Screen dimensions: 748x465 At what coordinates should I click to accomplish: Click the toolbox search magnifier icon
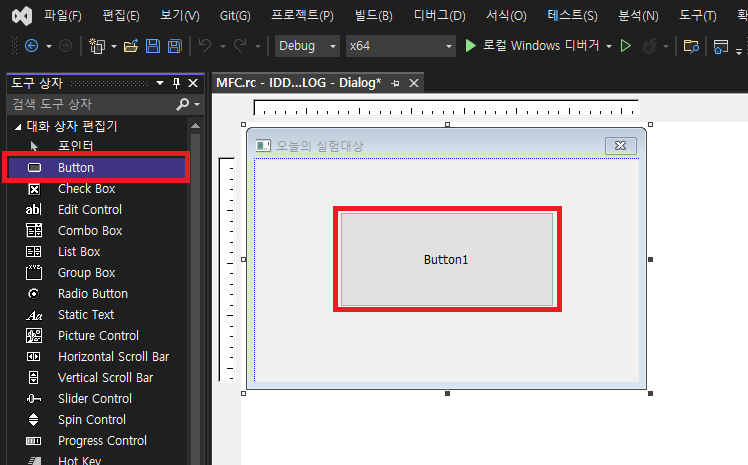tap(182, 104)
